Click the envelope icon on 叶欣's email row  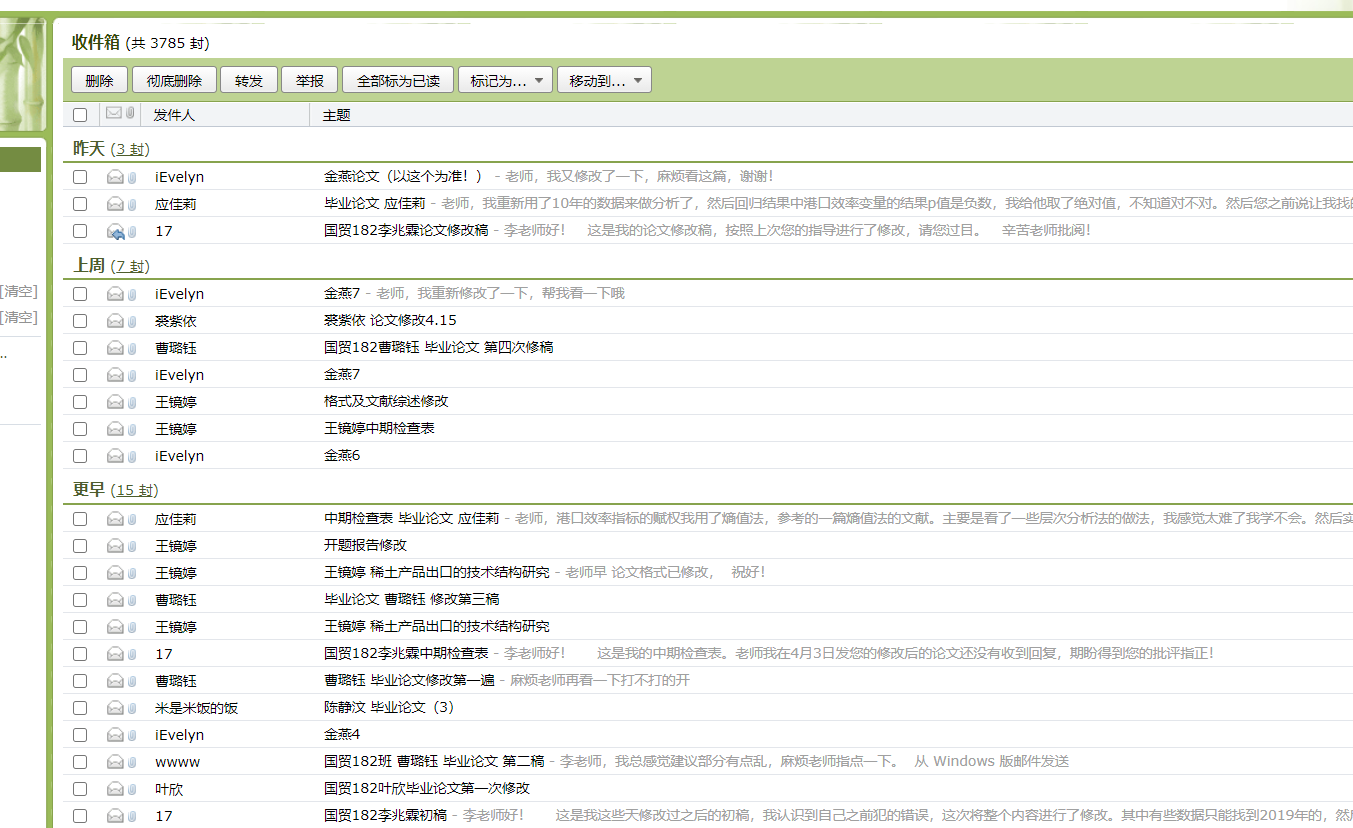[x=115, y=789]
